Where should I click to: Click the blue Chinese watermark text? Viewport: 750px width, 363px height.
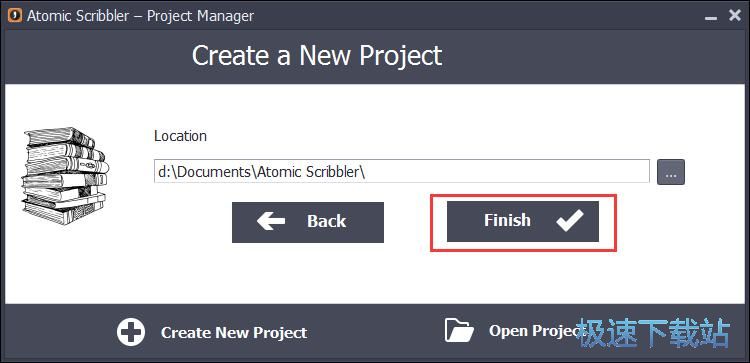[x=653, y=333]
